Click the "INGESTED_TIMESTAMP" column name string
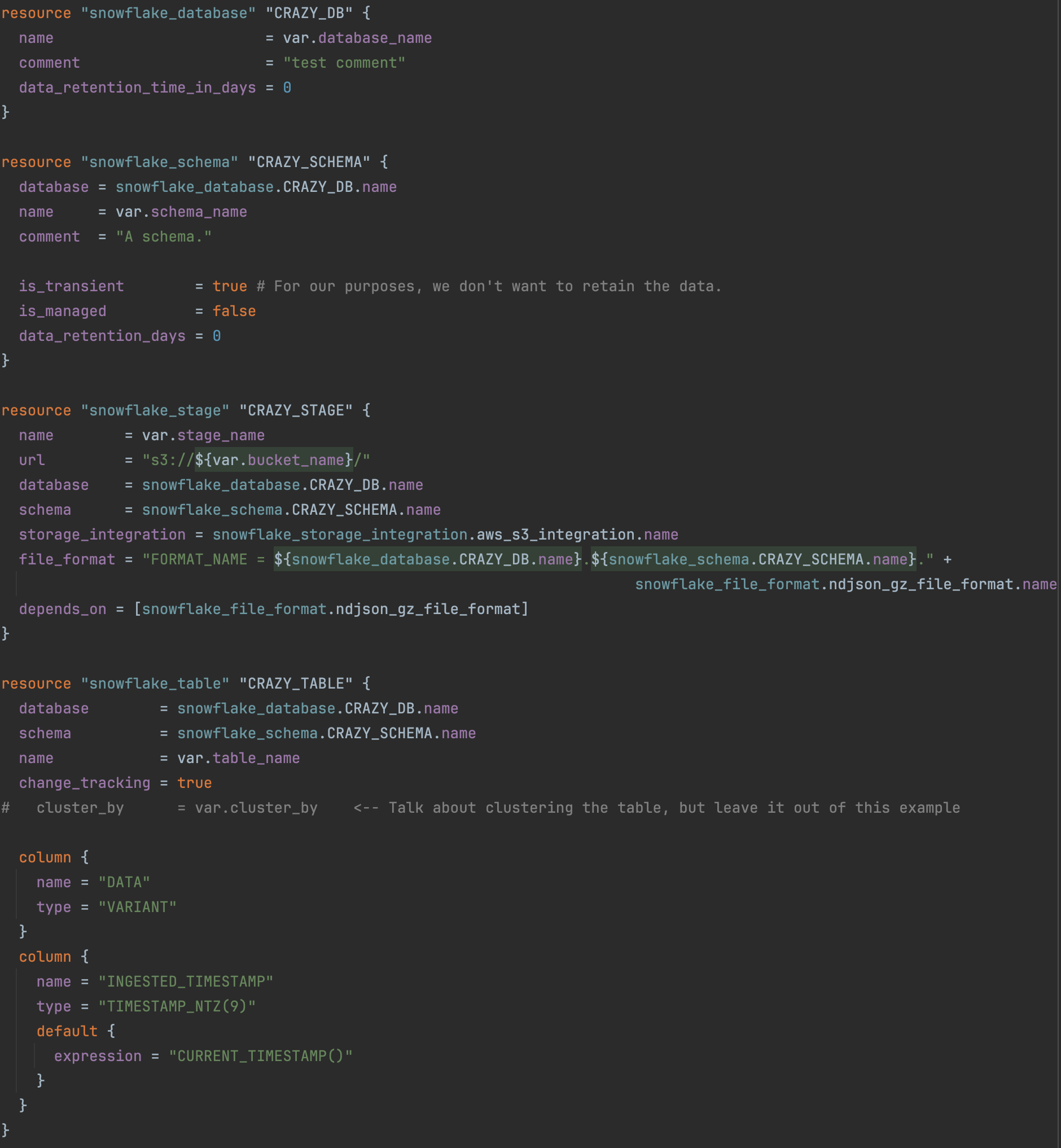 click(x=186, y=982)
